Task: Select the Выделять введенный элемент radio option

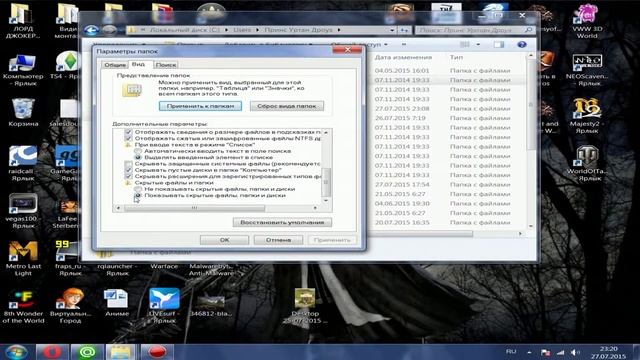Action: click(138, 157)
